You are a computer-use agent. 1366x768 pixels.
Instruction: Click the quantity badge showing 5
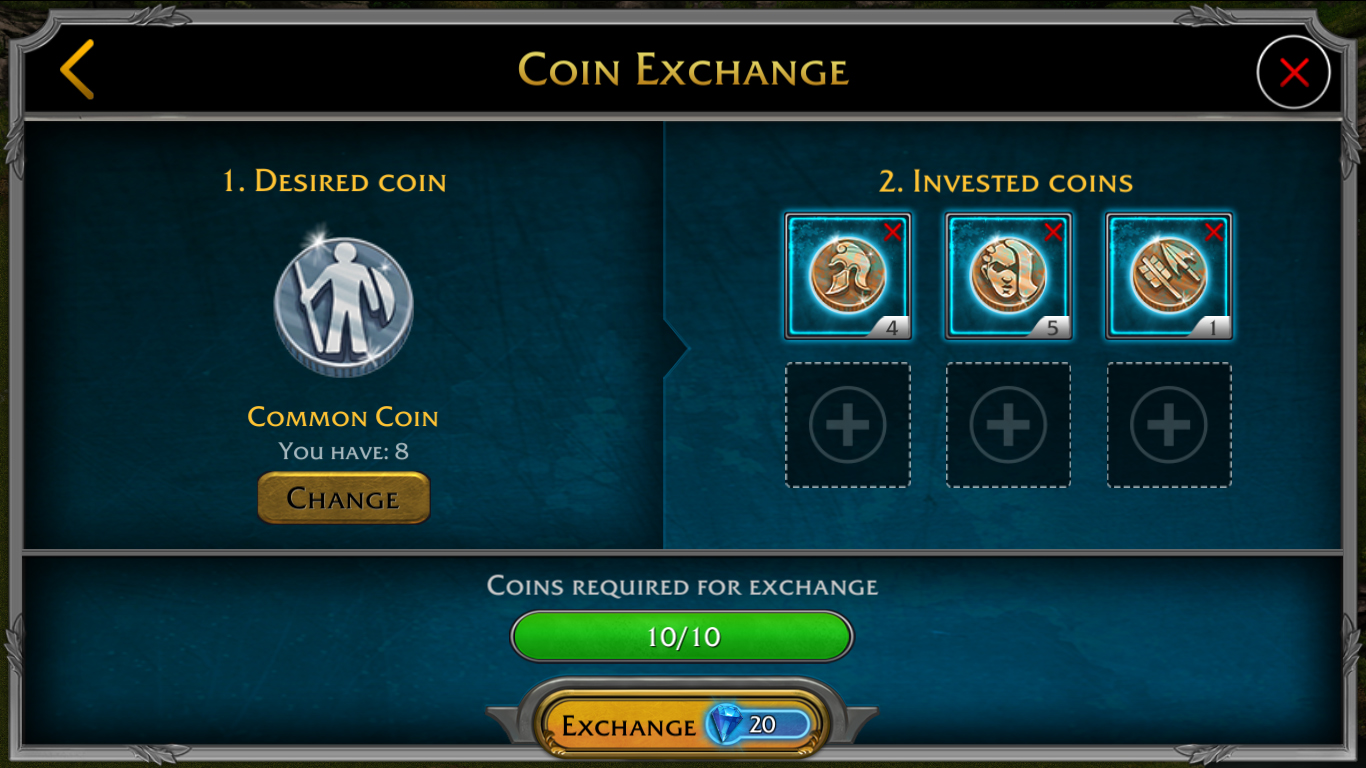click(1051, 327)
